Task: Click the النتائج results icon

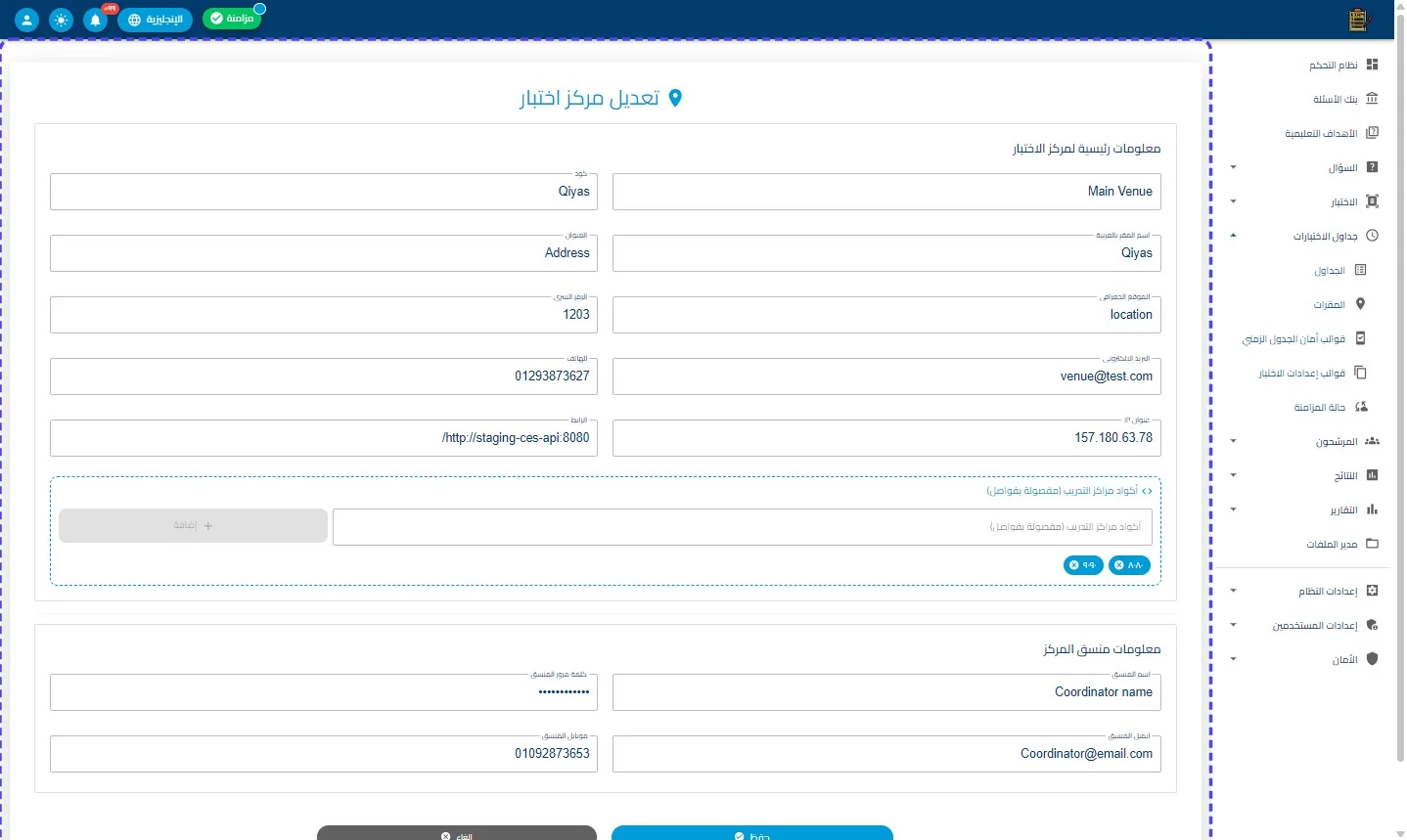Action: tap(1372, 475)
